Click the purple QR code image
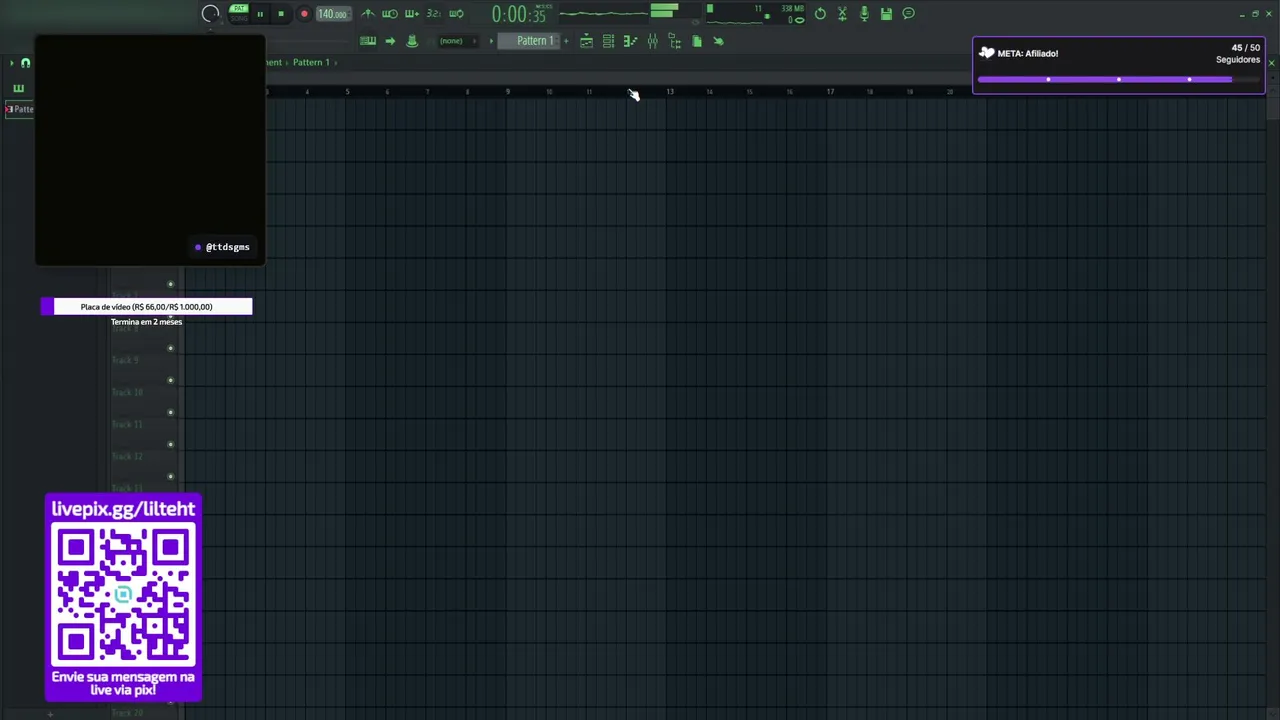Image resolution: width=1280 pixels, height=720 pixels. [x=123, y=595]
